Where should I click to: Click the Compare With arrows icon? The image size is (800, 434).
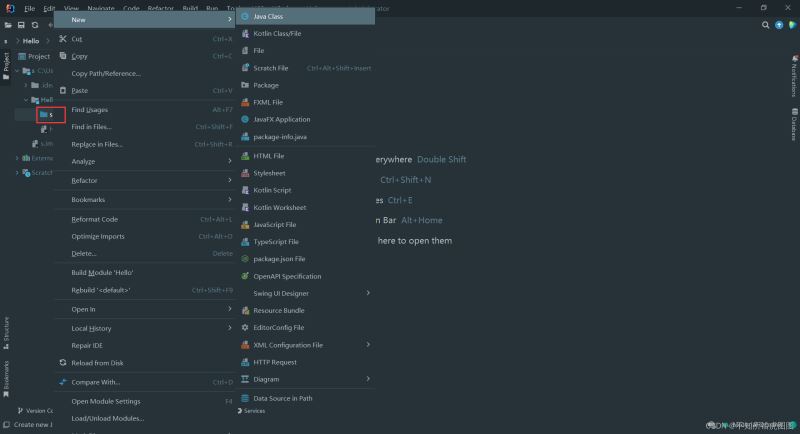tap(63, 382)
